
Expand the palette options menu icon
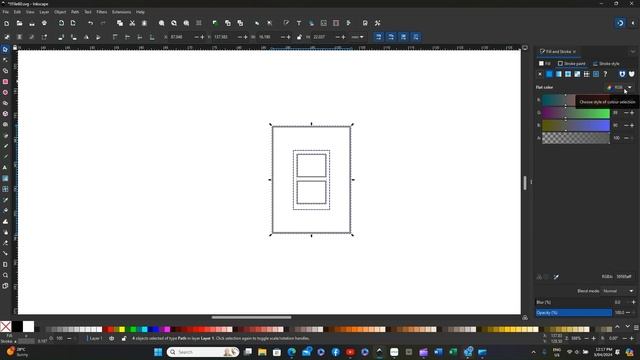point(636,328)
